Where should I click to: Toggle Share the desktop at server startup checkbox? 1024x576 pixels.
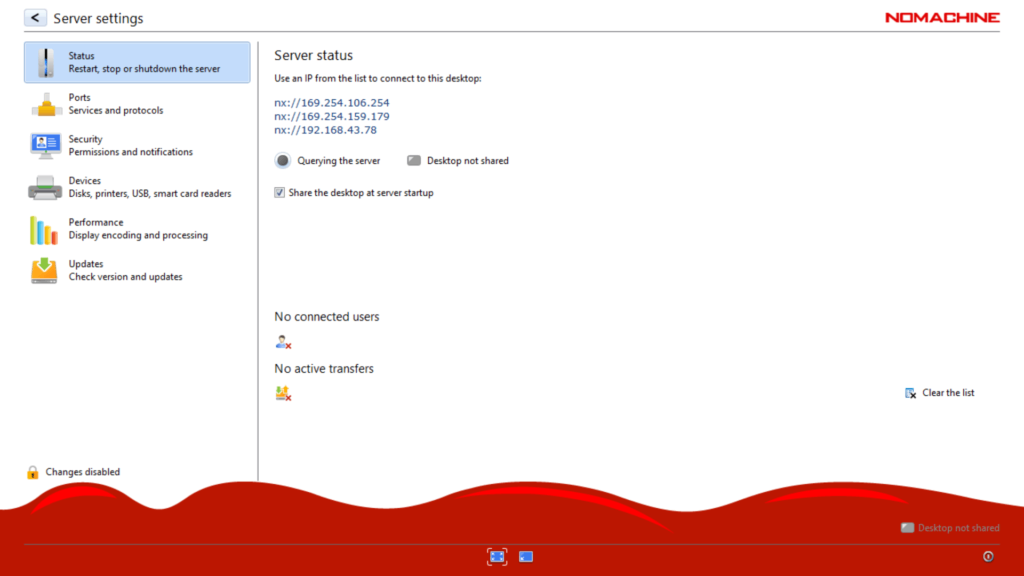click(280, 193)
